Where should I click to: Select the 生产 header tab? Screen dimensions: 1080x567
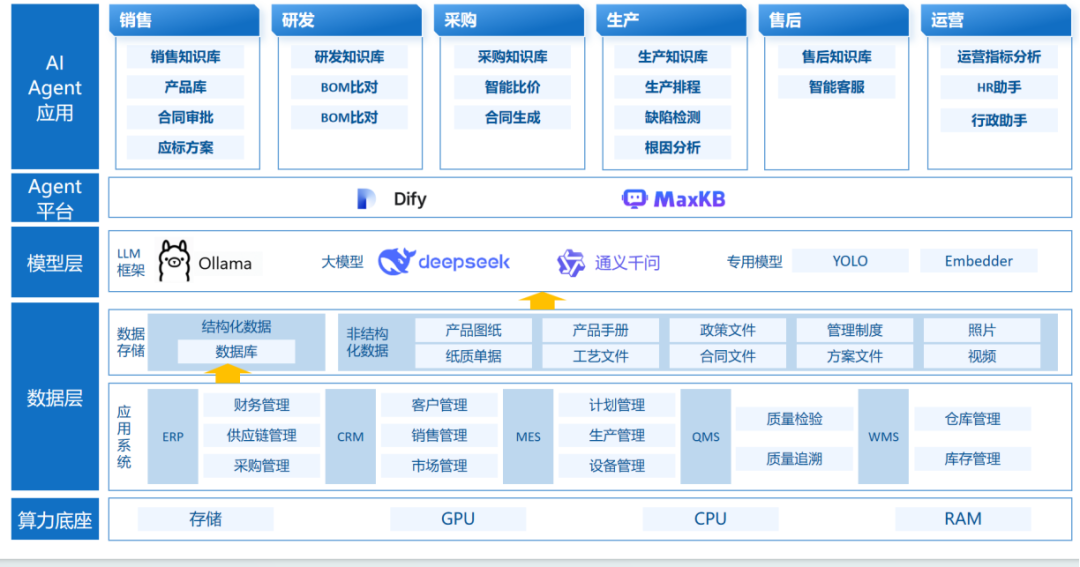click(671, 21)
